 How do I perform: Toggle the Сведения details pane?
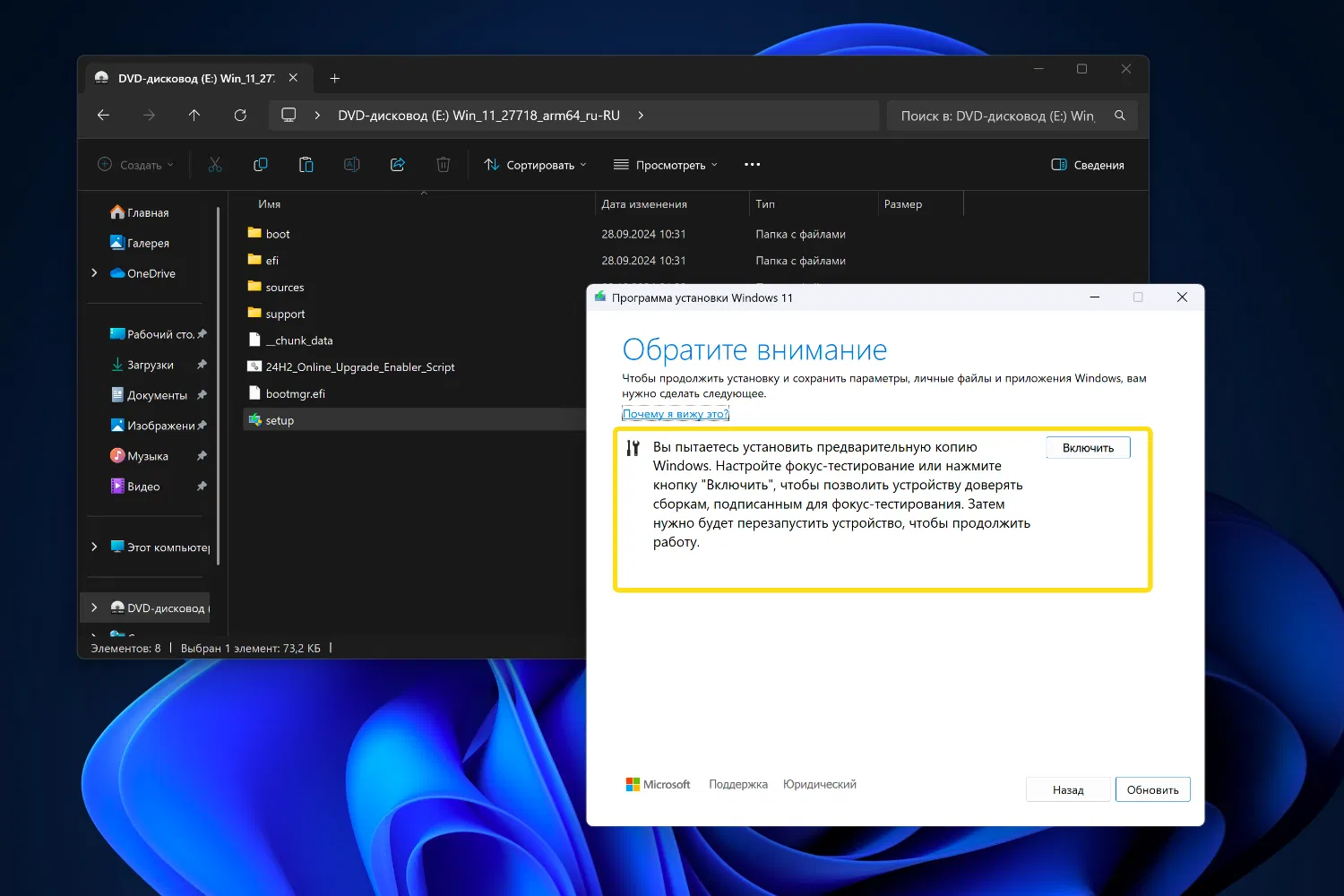(1088, 165)
